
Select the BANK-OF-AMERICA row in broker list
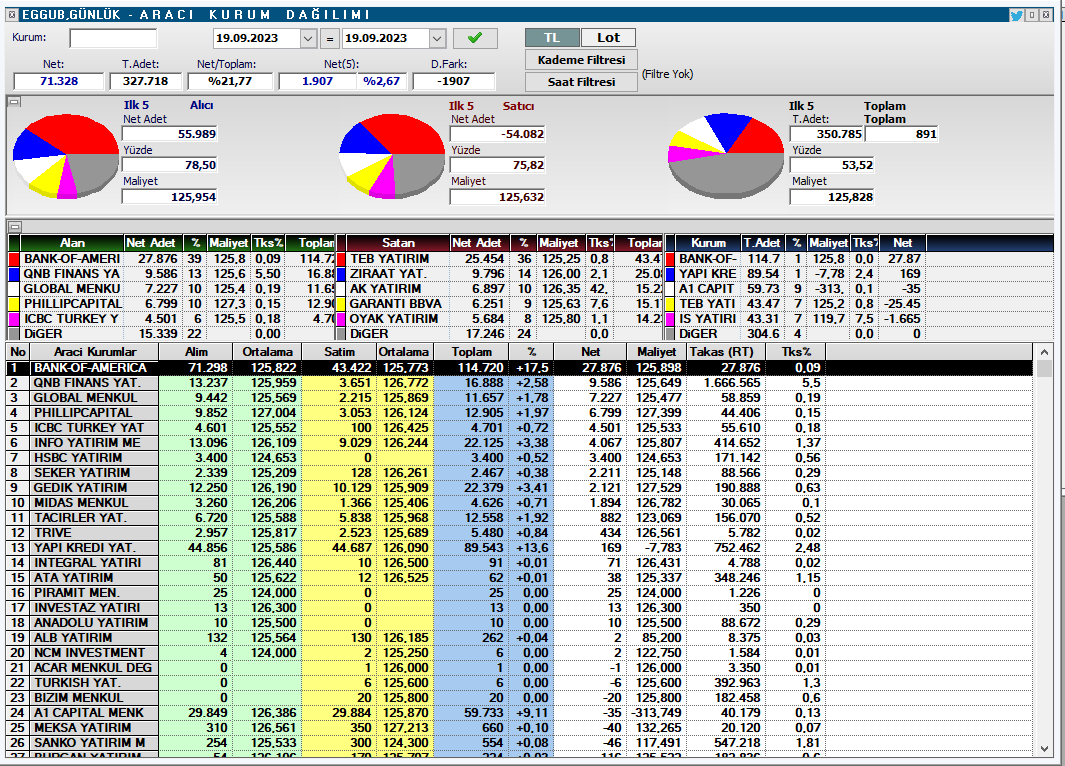[520, 368]
